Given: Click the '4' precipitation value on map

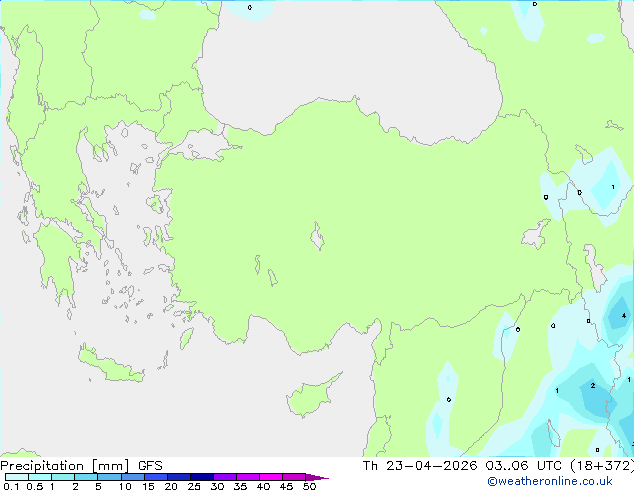Looking at the screenshot, I should [x=624, y=315].
